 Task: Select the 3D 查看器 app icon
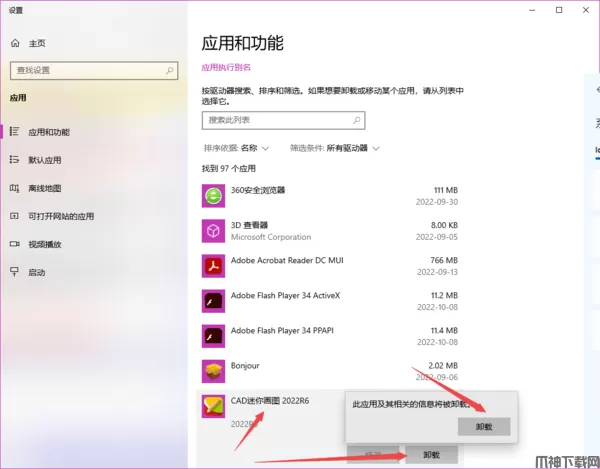[213, 231]
